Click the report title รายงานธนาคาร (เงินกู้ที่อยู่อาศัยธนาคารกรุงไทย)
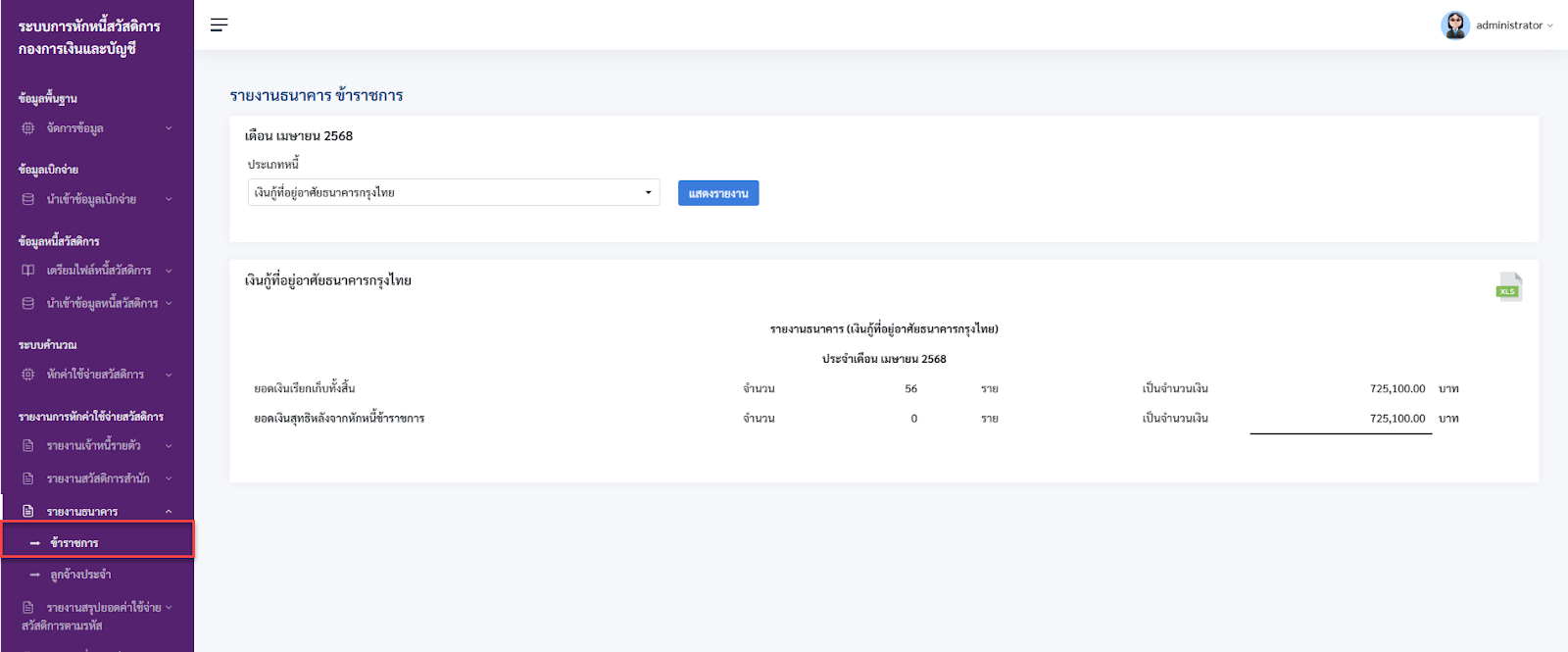 [x=884, y=329]
